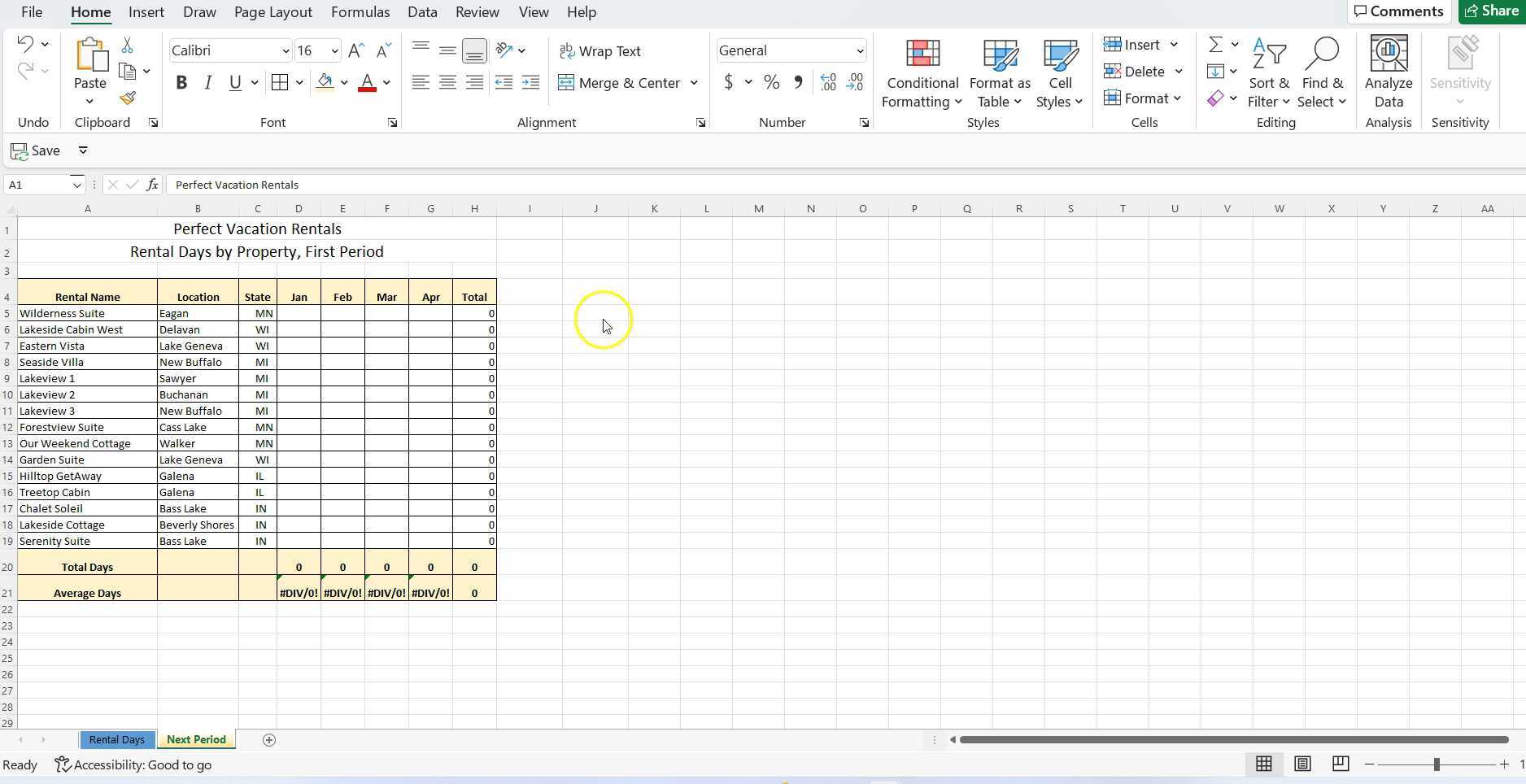Click the AutoSum icon
Screen dimensions: 1526x784
[1216, 45]
